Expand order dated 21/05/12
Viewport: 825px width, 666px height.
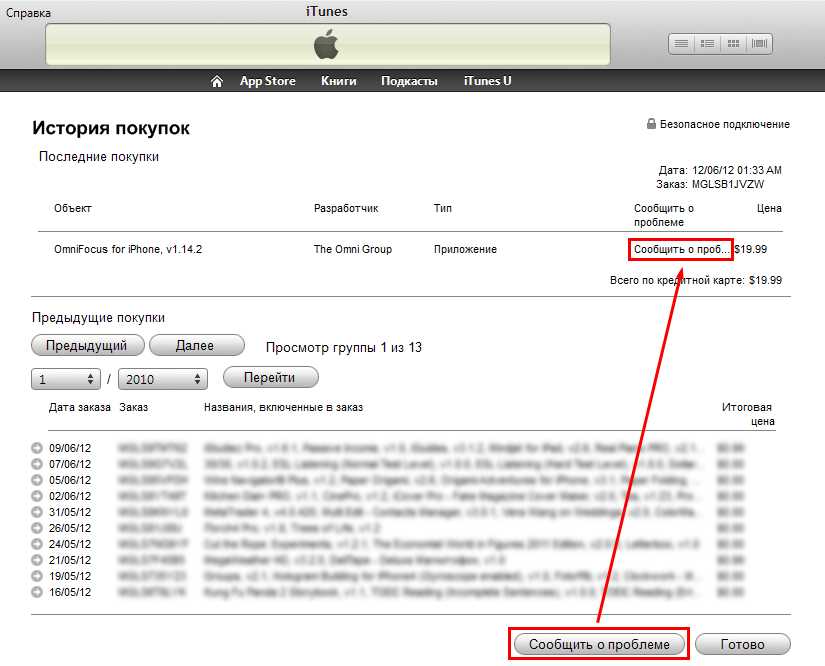point(37,560)
